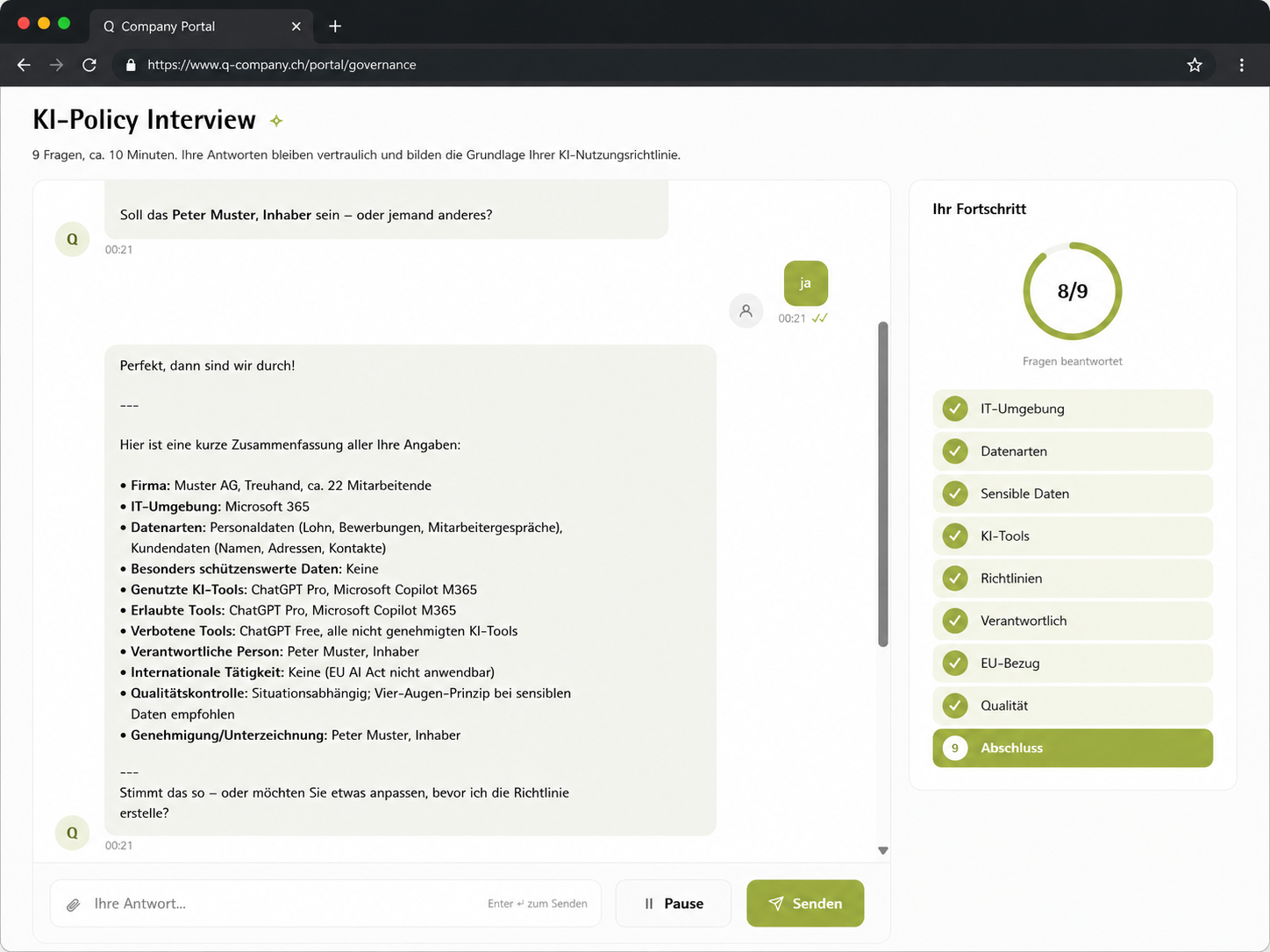Click the 'Verbotene Tools' summary line

click(318, 631)
